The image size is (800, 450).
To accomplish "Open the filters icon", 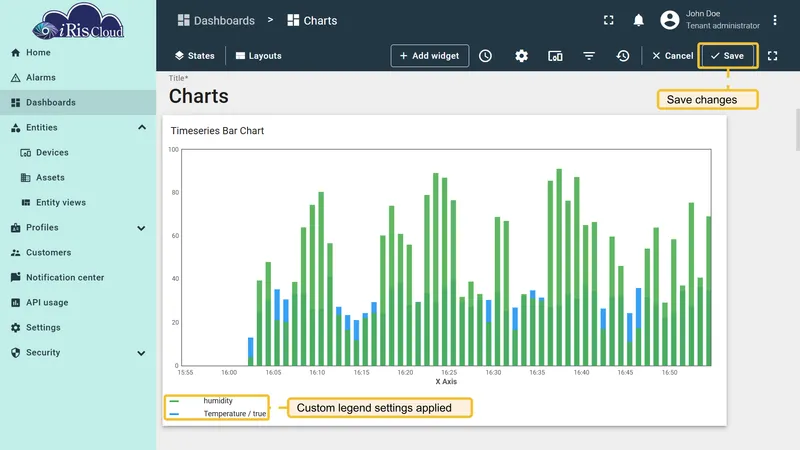I will coord(589,56).
